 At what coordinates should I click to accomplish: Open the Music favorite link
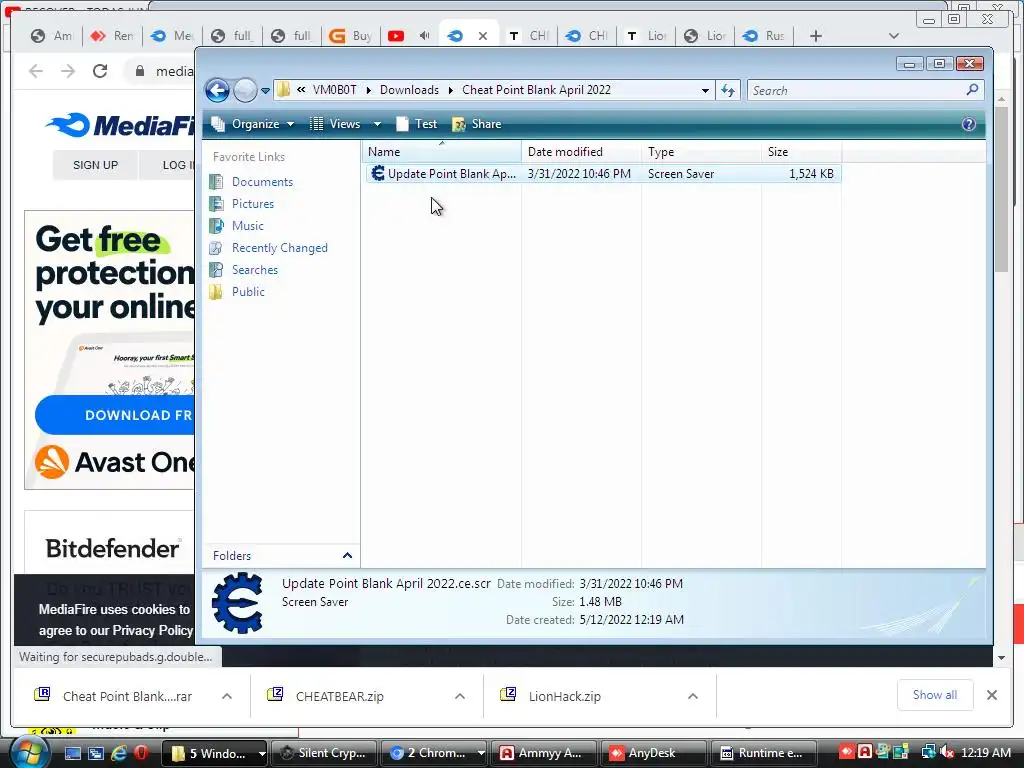click(x=247, y=226)
